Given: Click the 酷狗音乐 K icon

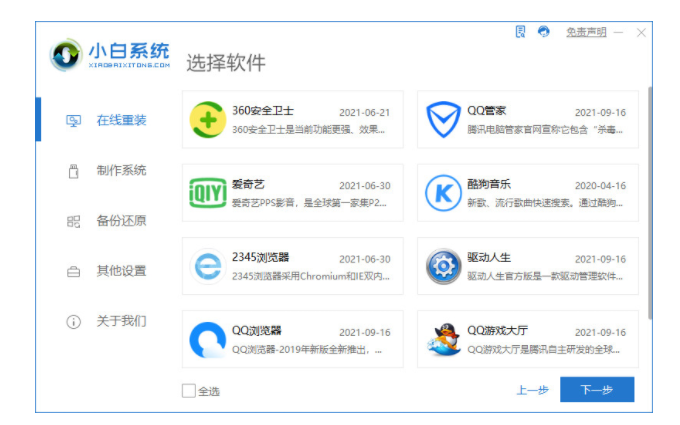Looking at the screenshot, I should tap(443, 193).
